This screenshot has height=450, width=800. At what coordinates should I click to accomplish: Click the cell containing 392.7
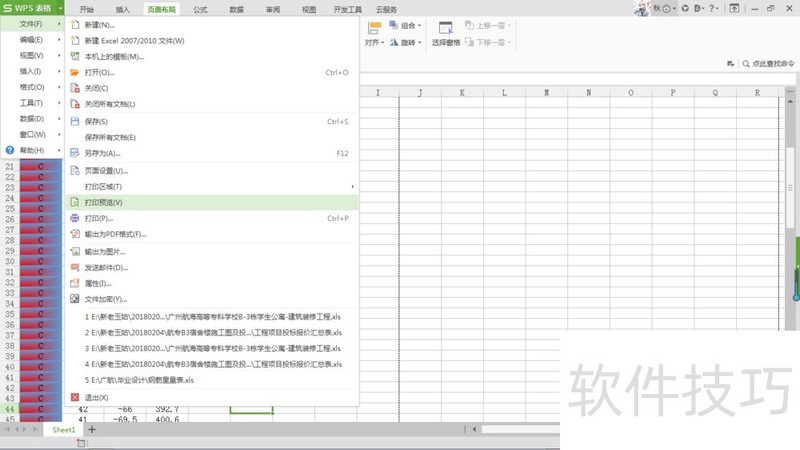(x=167, y=409)
